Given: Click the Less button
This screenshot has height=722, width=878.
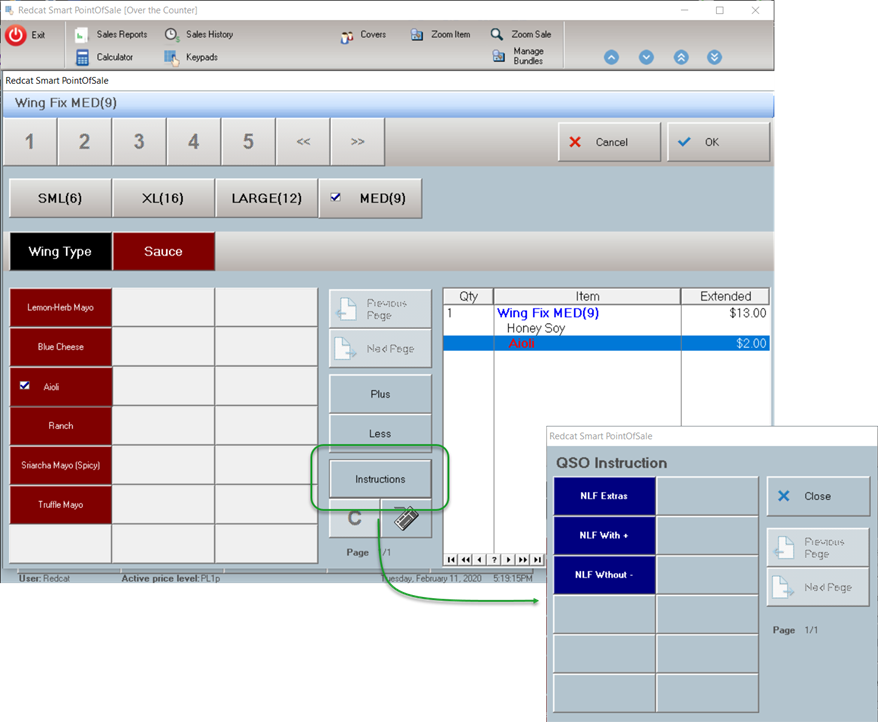Looking at the screenshot, I should point(380,434).
